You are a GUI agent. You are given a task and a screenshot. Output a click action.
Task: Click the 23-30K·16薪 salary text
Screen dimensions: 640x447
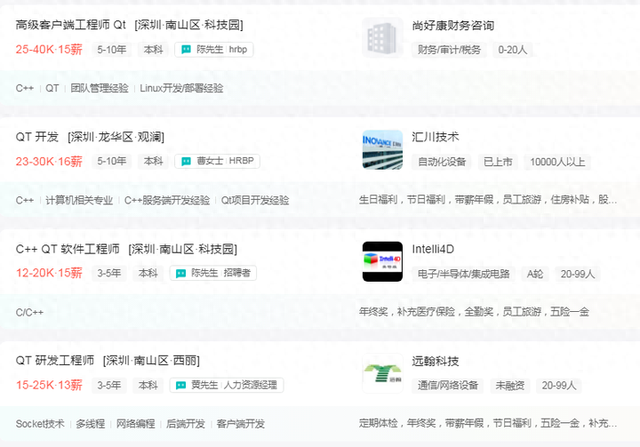pos(49,162)
